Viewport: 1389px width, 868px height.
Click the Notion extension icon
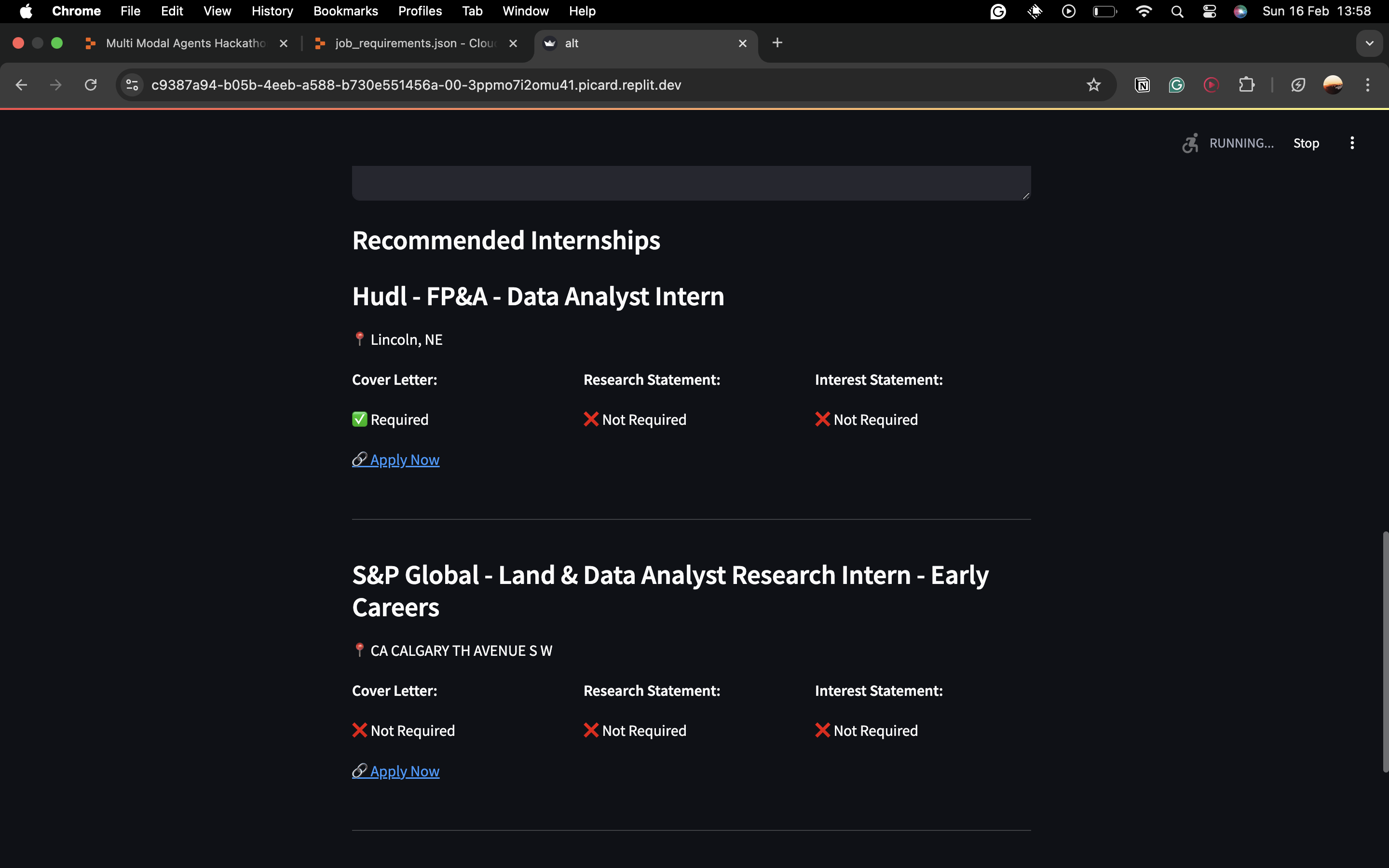point(1142,85)
